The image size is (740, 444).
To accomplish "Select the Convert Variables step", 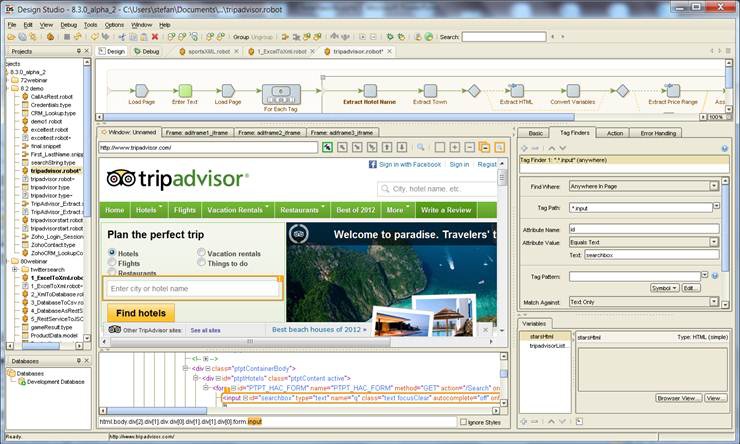I will [573, 91].
